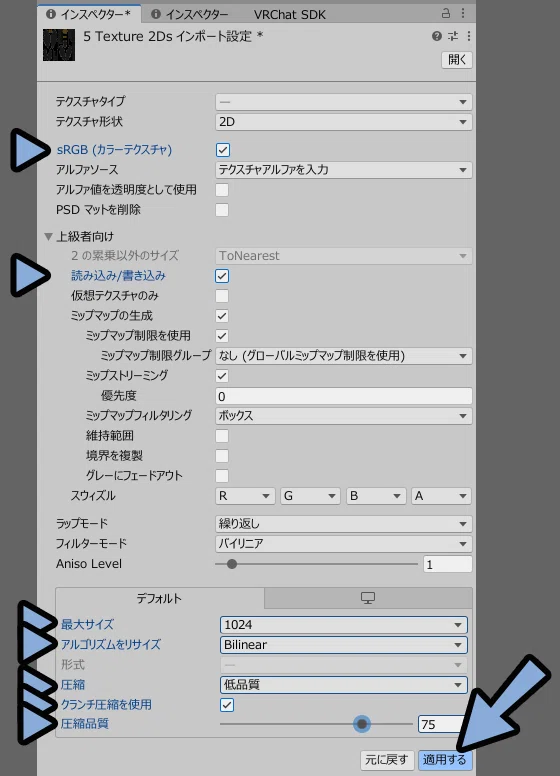The width and height of the screenshot is (560, 776).
Task: Open the テクスチャタイプ dropdown
Action: [343, 102]
